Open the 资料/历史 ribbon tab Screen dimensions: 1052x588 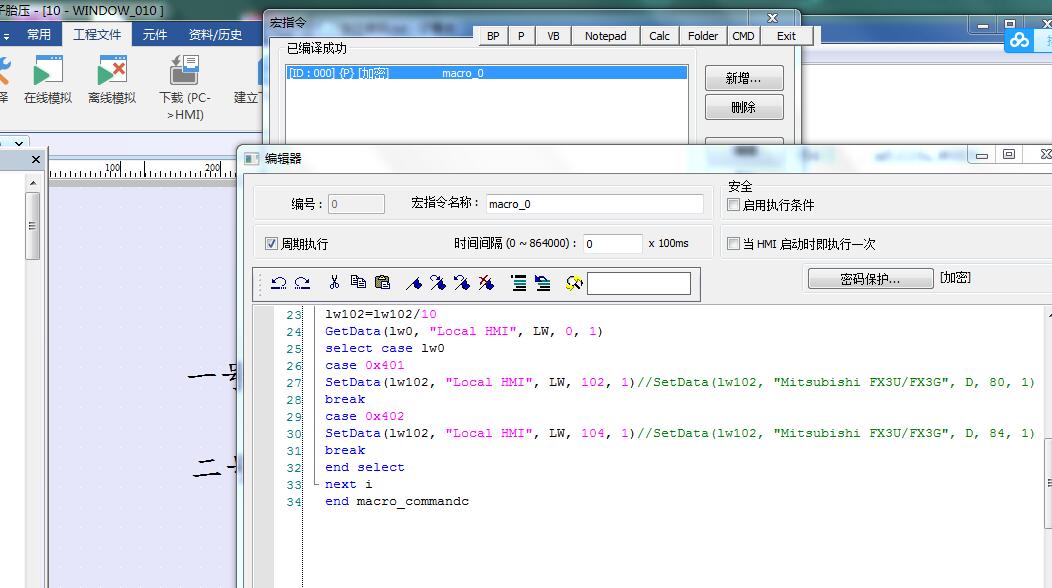point(215,34)
